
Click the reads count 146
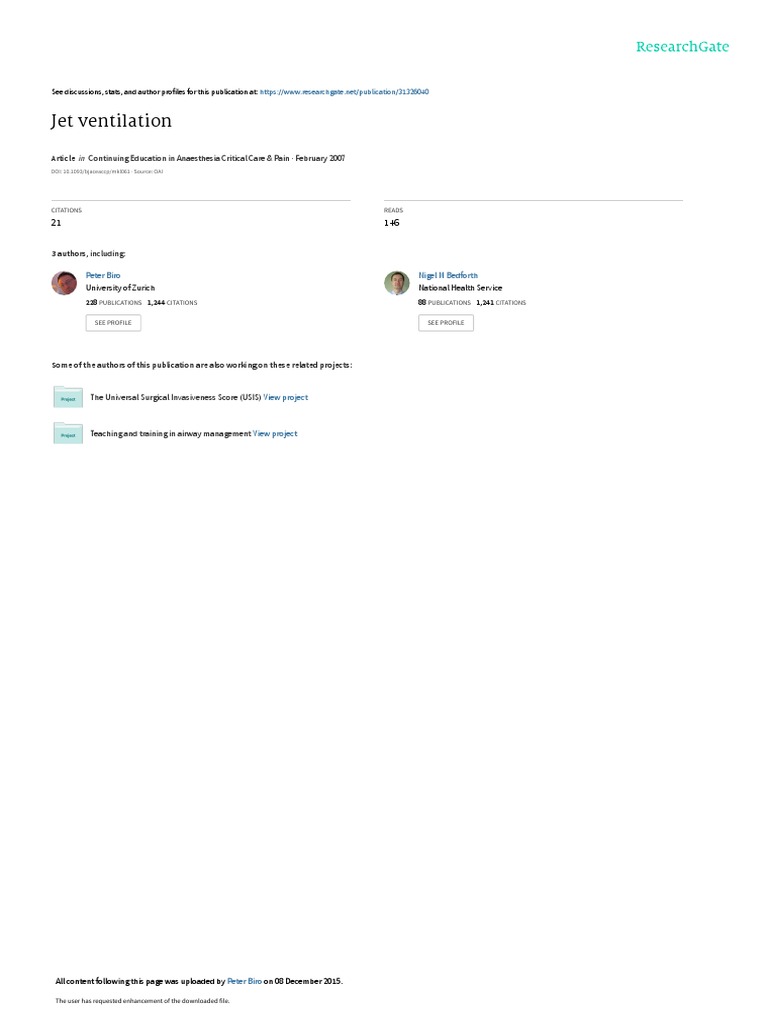tap(392, 223)
